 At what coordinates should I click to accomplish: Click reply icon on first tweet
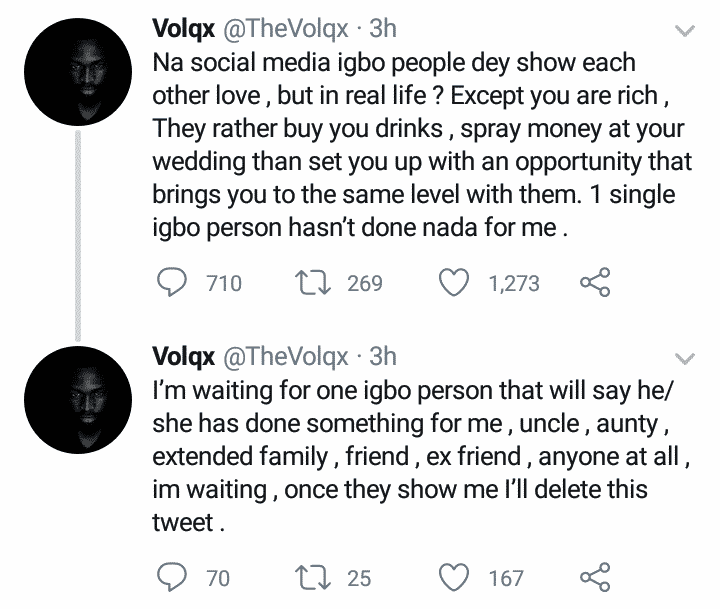click(175, 283)
